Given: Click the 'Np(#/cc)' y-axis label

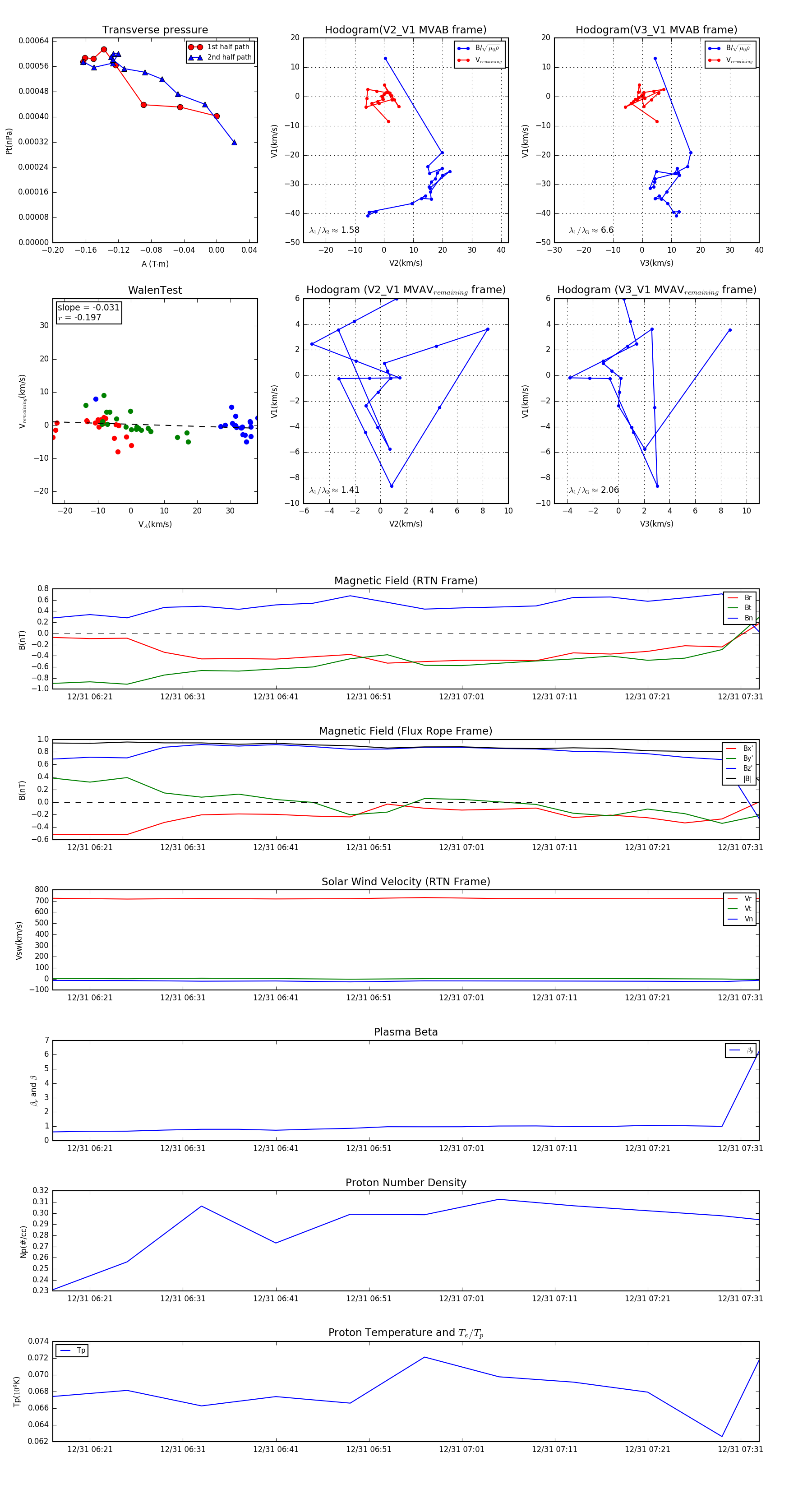Looking at the screenshot, I should pos(23,1241).
